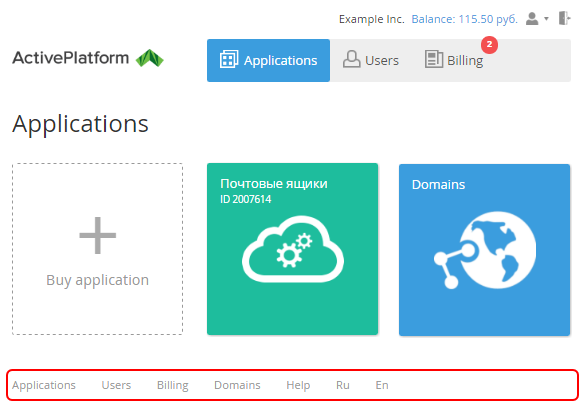The width and height of the screenshot is (584, 408).
Task: Open the Billing tab
Action: (x=454, y=60)
